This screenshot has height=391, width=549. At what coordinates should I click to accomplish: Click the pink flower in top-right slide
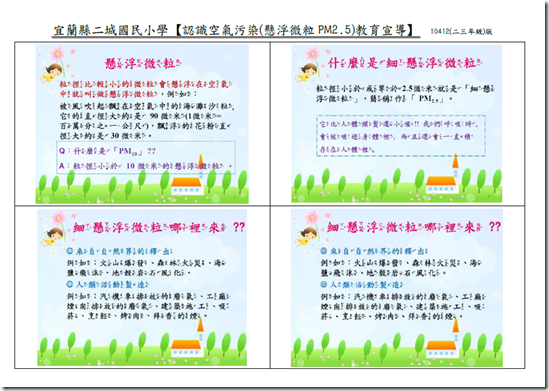point(312,54)
